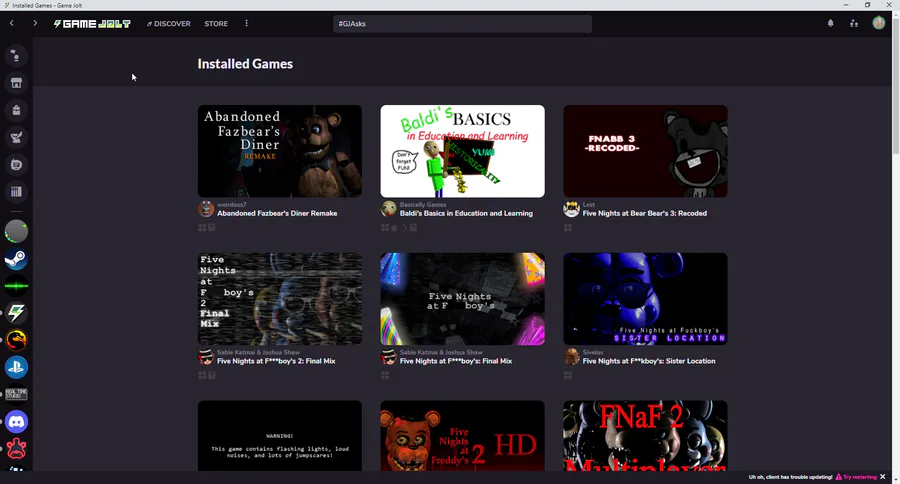Open Five Nights at Freddy's 2 HD thumbnail

[462, 436]
